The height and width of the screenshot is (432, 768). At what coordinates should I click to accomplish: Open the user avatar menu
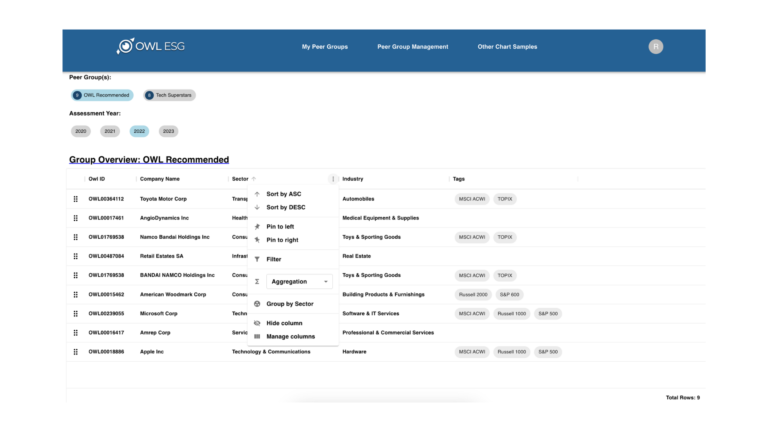(655, 47)
